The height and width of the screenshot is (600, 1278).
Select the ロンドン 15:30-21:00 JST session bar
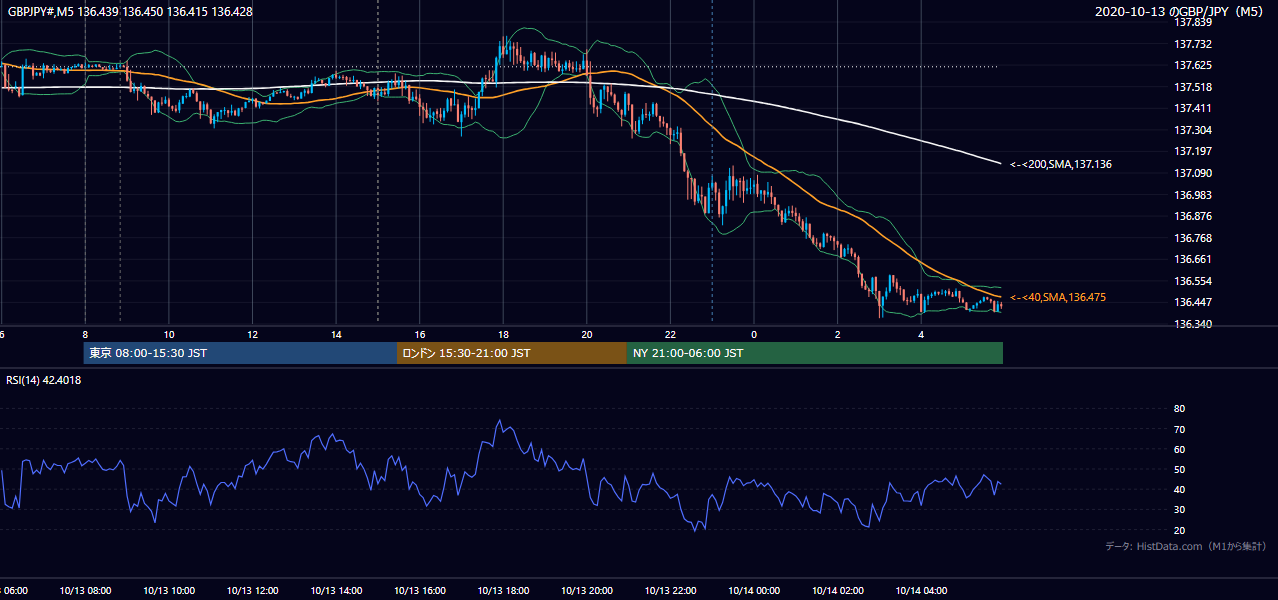[512, 353]
